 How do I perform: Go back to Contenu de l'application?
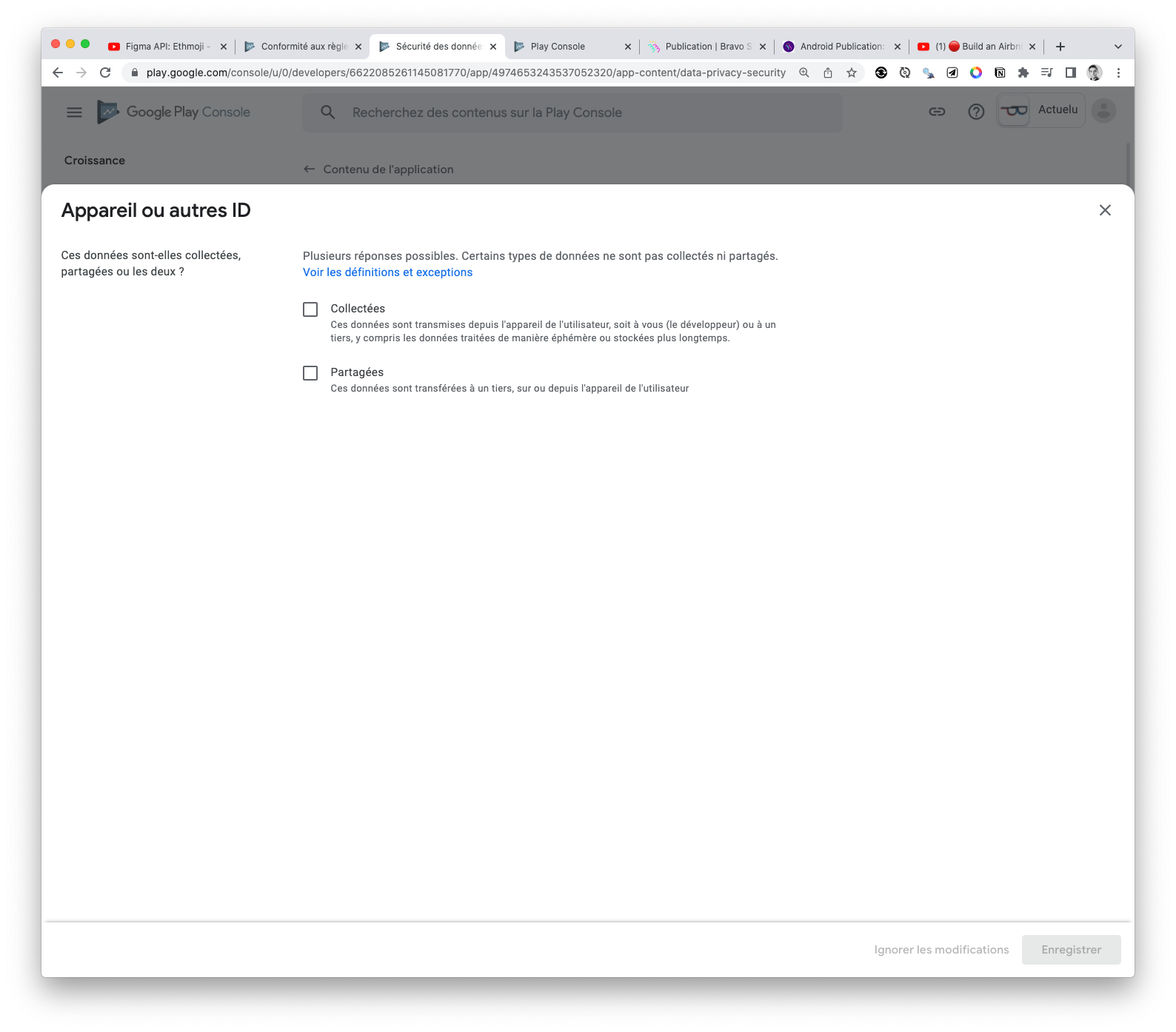point(378,170)
